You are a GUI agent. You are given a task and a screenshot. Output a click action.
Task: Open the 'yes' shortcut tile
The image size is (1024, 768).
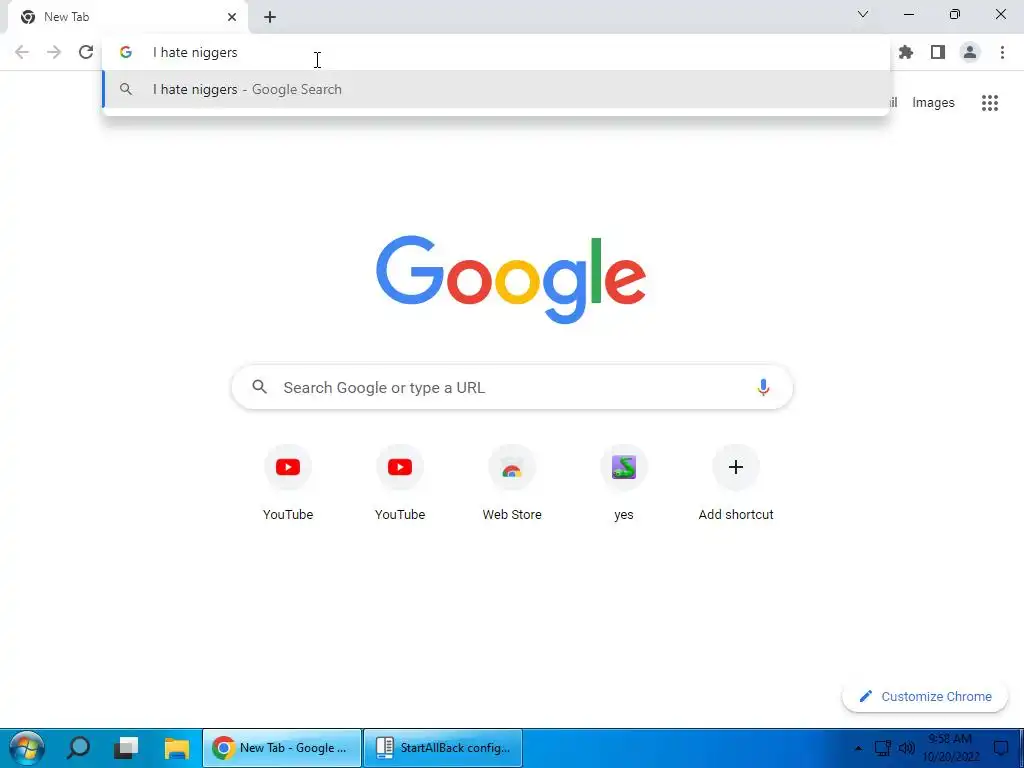[624, 483]
